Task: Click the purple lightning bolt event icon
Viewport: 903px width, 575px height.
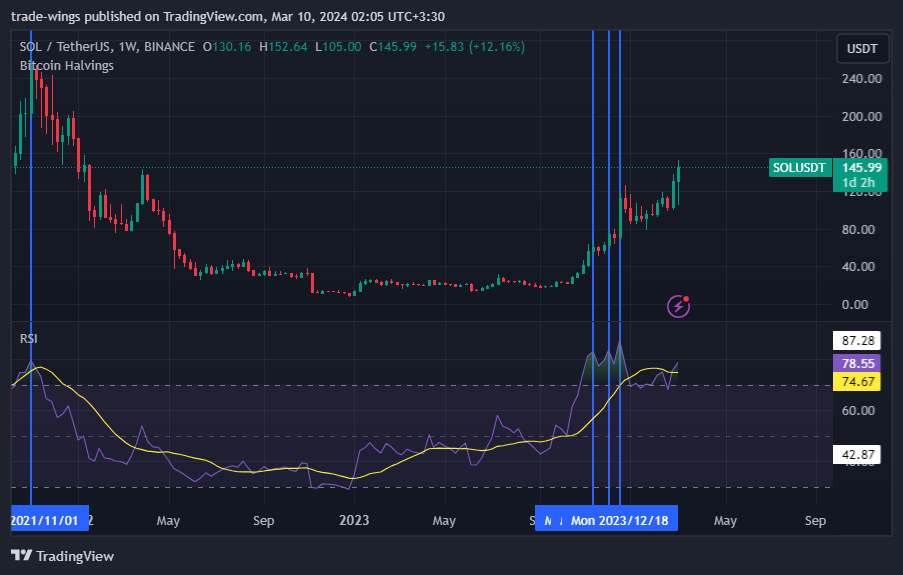Action: (x=678, y=306)
